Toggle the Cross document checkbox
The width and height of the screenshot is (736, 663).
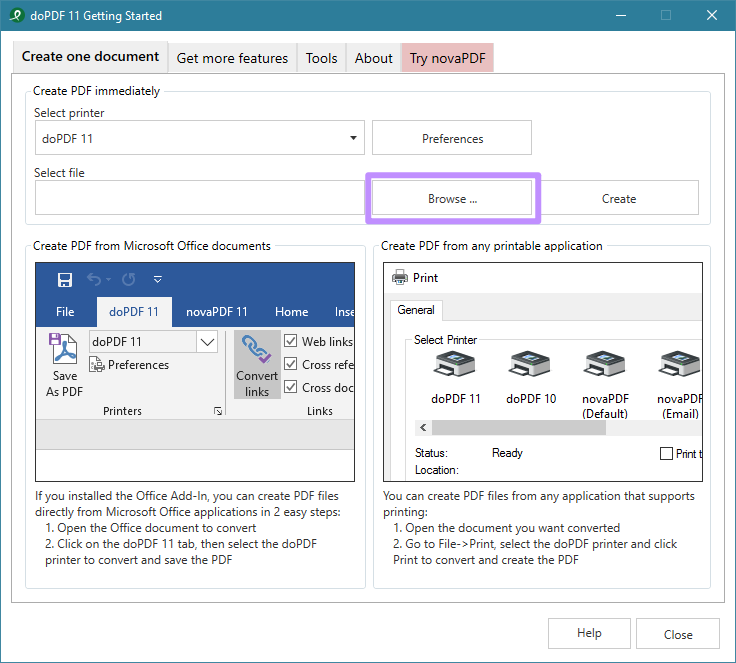click(x=291, y=387)
